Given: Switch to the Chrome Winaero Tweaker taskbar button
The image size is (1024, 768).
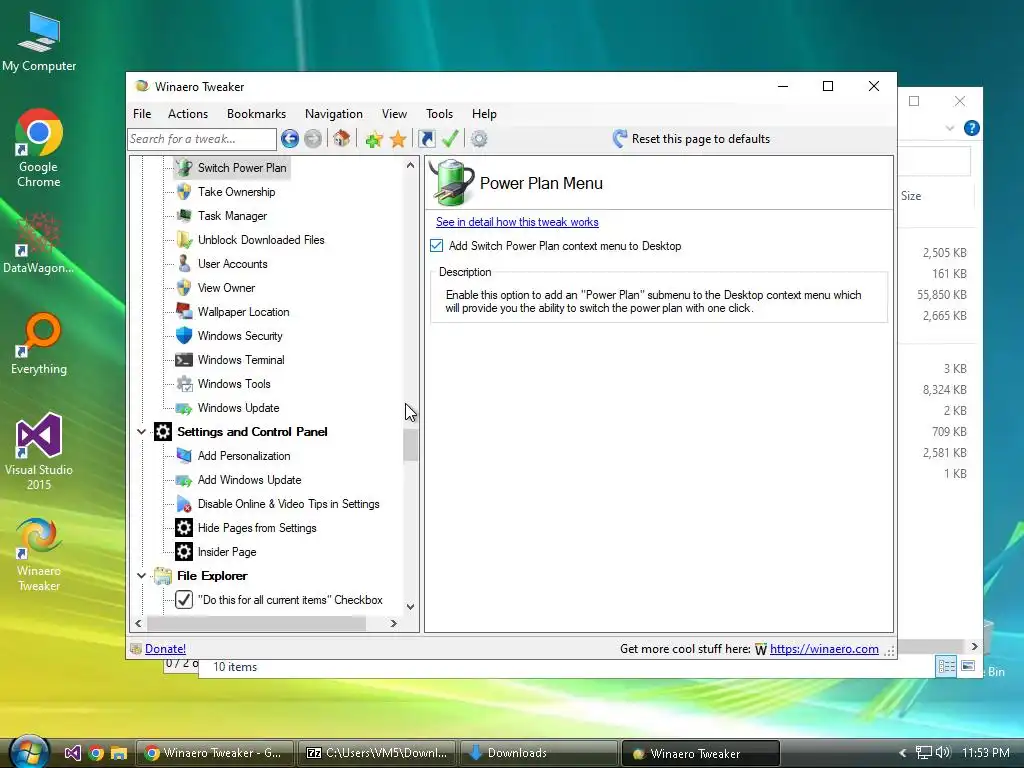Looking at the screenshot, I should click(216, 753).
